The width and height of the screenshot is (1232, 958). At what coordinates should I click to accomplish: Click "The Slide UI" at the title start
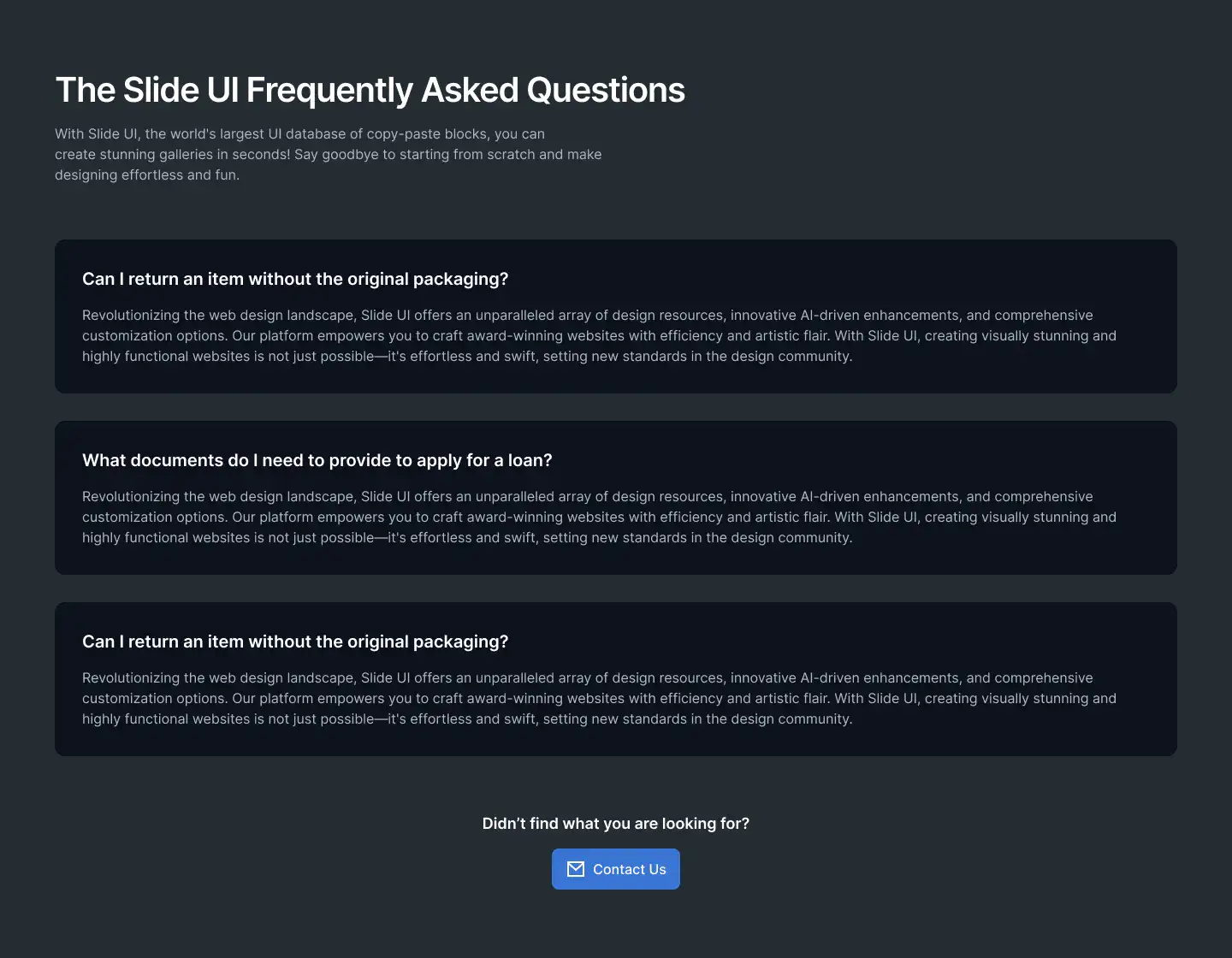tap(147, 90)
